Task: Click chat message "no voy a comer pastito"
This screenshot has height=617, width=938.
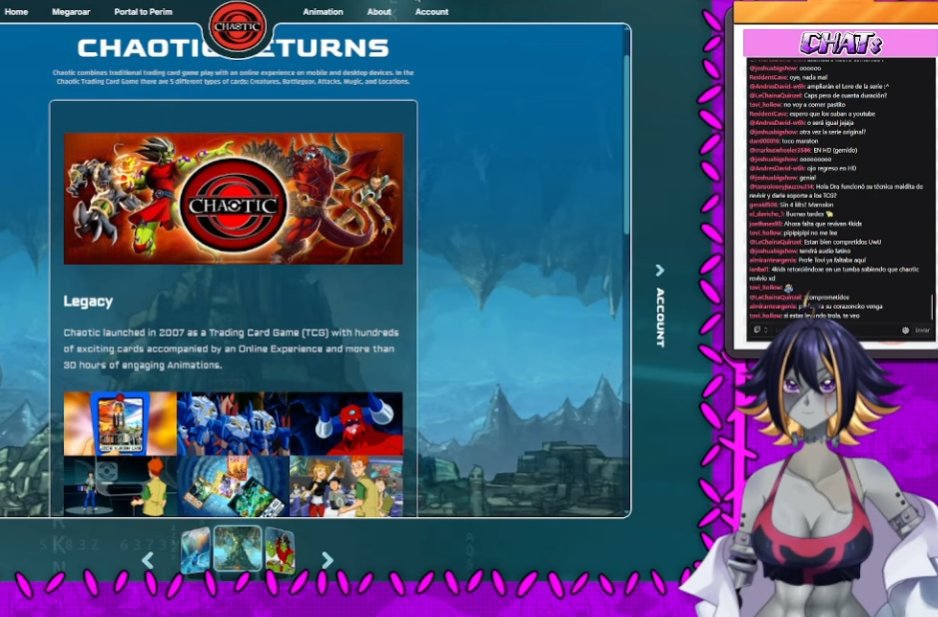Action: (815, 105)
